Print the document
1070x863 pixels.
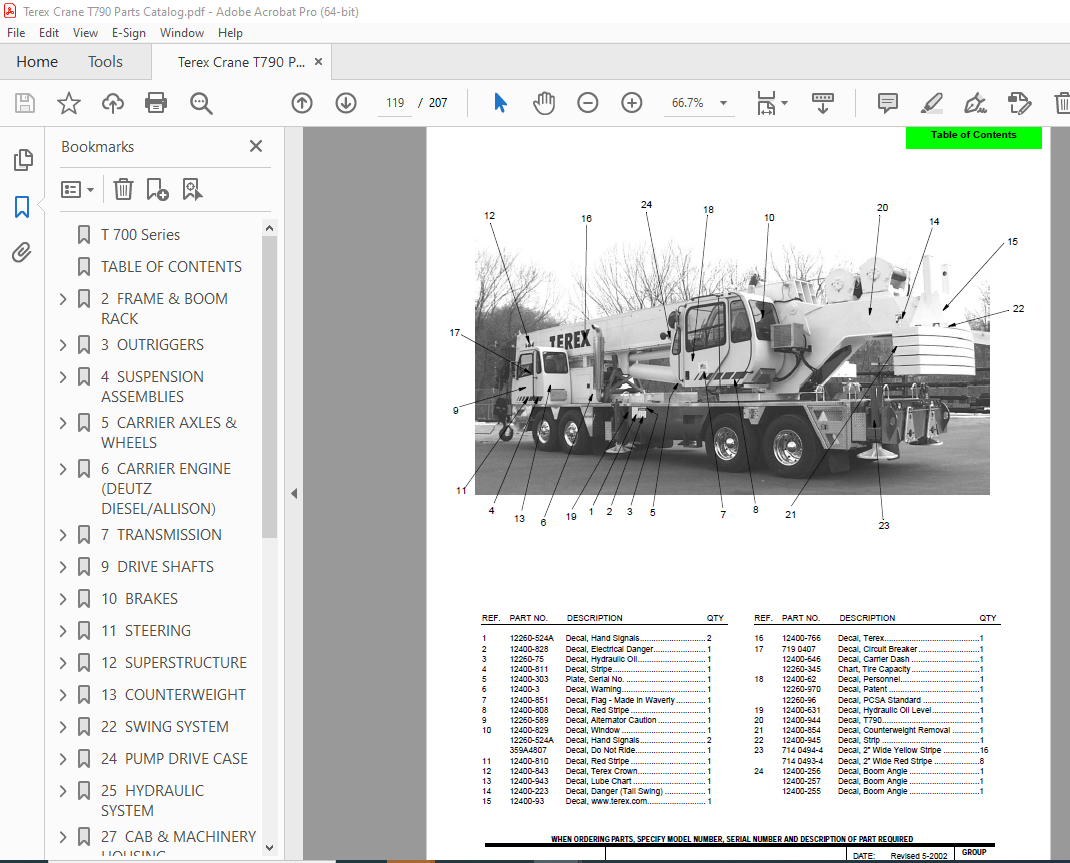click(x=156, y=103)
